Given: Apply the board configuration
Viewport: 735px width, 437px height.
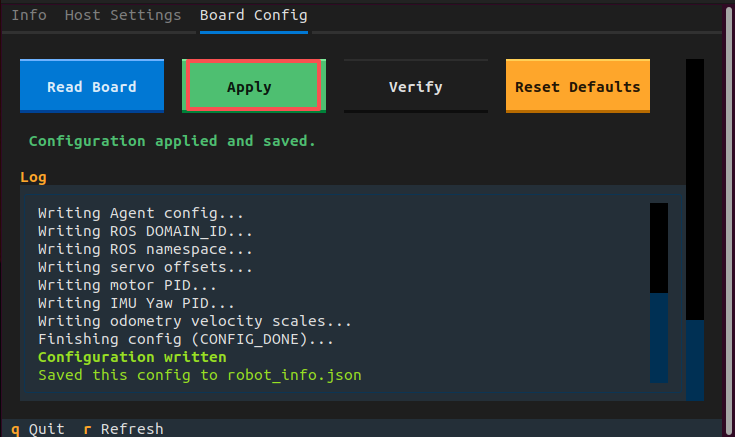Looking at the screenshot, I should (x=254, y=86).
